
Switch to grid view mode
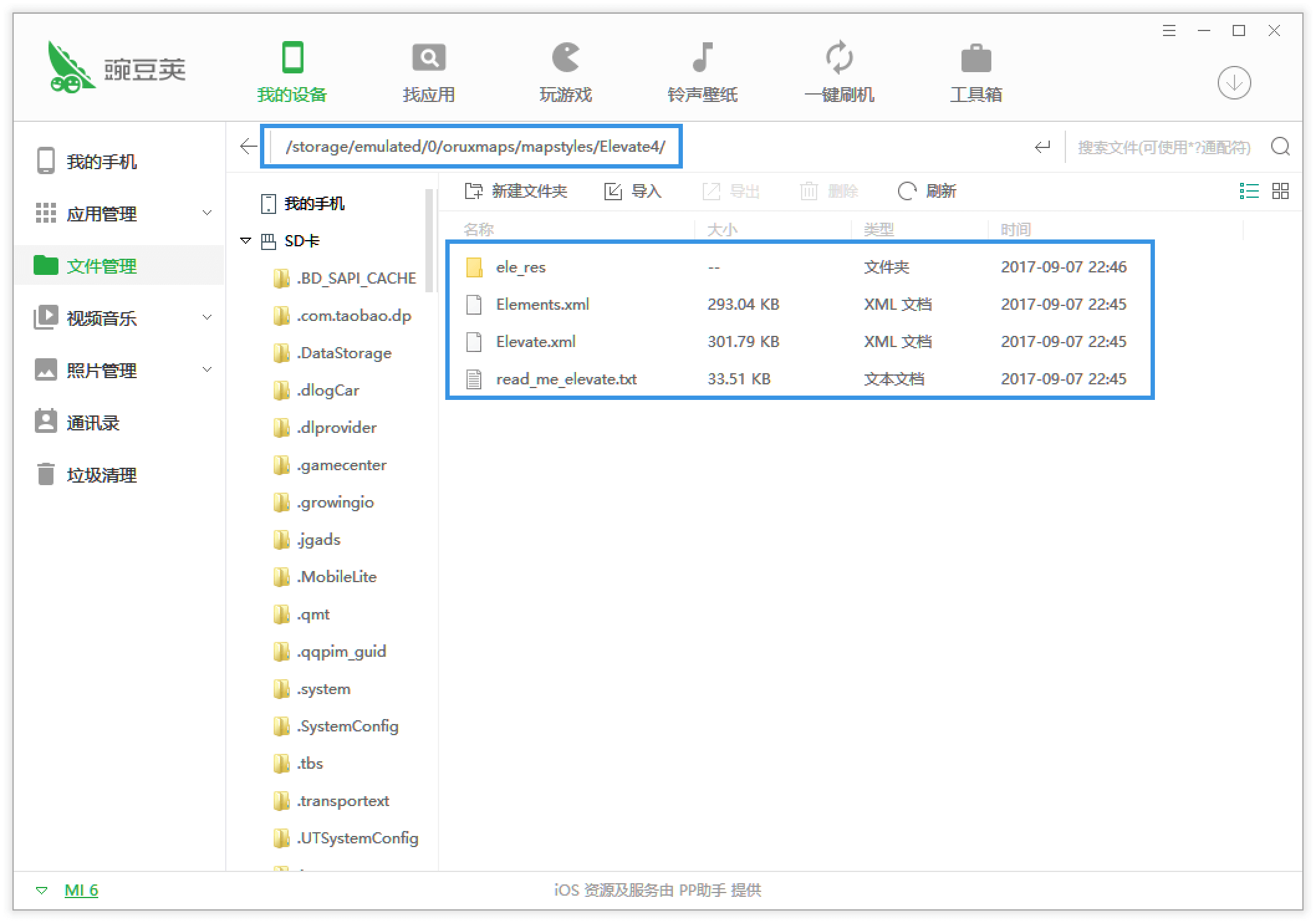pyautogui.click(x=1281, y=191)
